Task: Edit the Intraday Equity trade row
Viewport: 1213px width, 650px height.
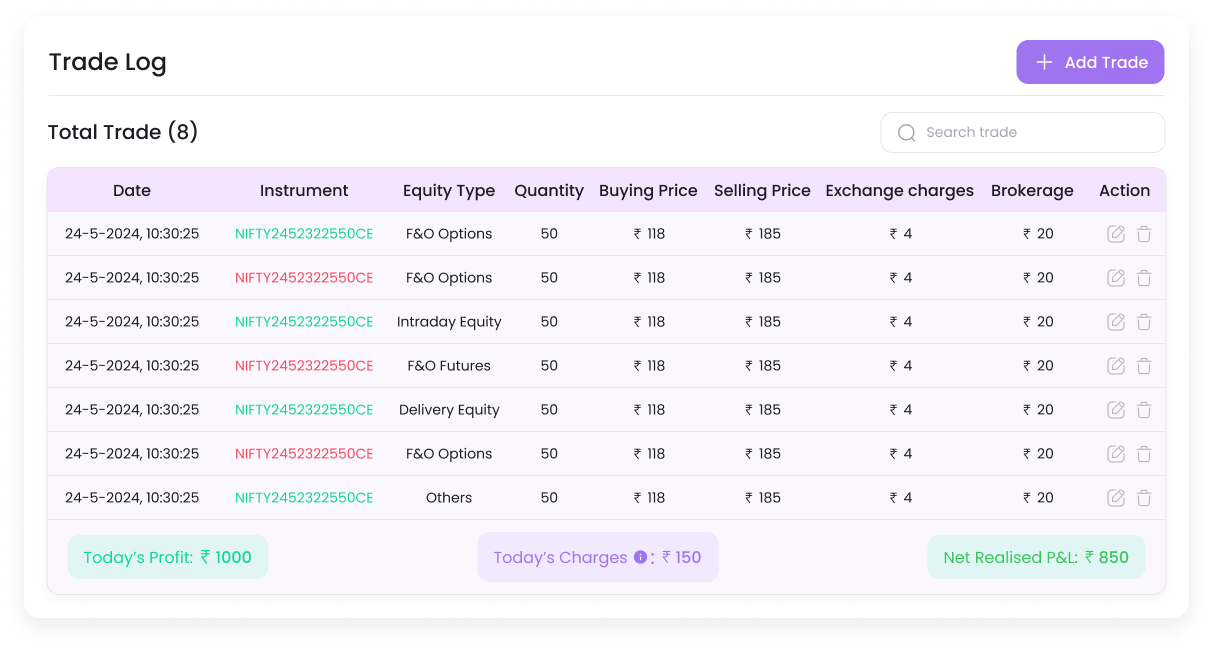Action: point(1116,322)
